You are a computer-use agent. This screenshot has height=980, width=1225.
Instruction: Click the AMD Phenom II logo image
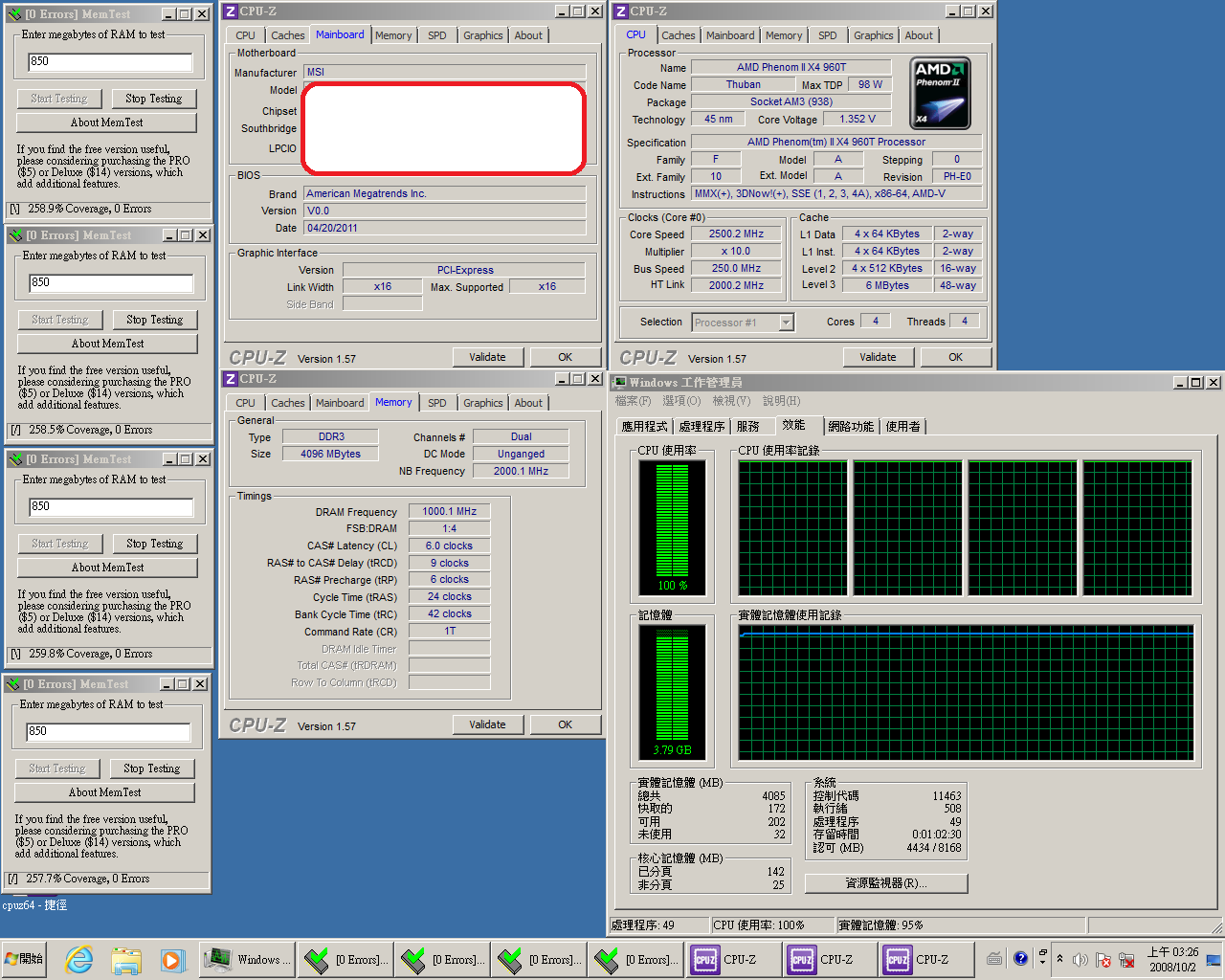[x=940, y=93]
